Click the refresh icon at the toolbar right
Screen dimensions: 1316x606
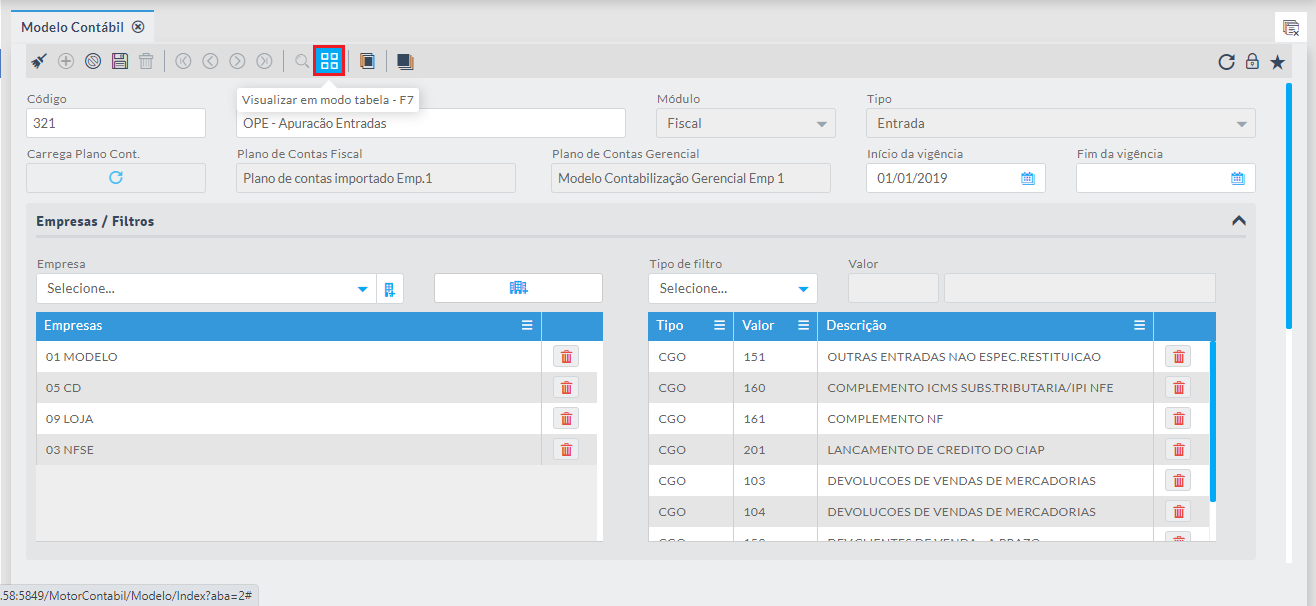[1226, 62]
